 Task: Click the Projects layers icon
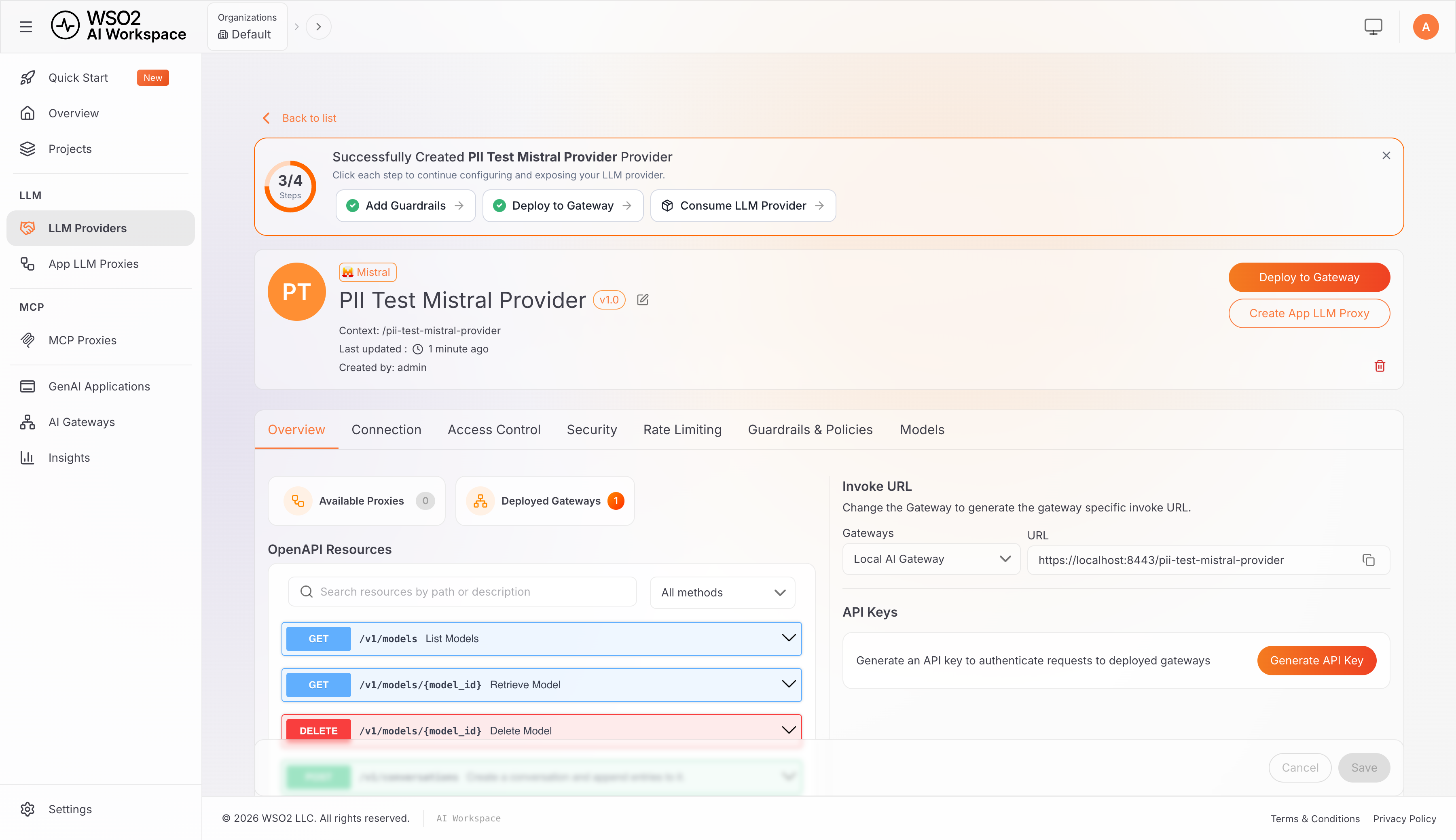pyautogui.click(x=28, y=149)
